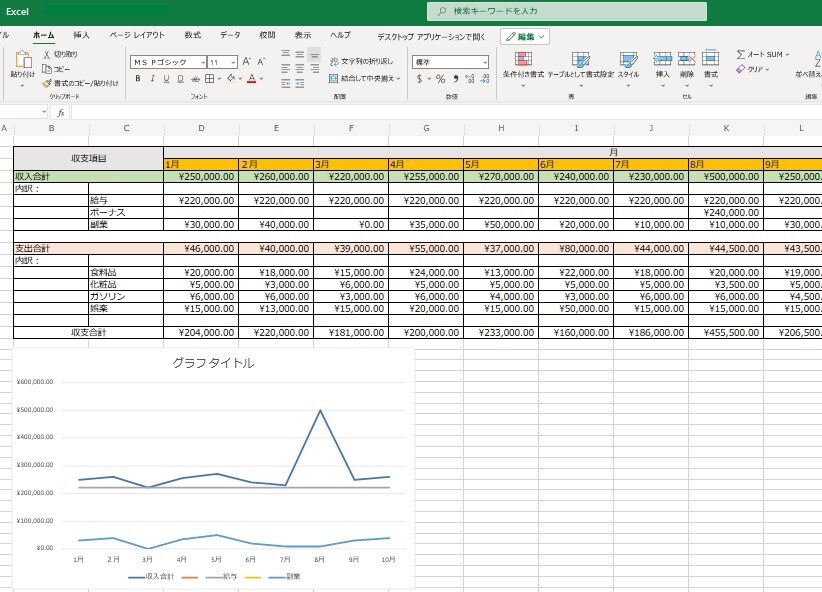Switch to the ホーム tab

(44, 35)
